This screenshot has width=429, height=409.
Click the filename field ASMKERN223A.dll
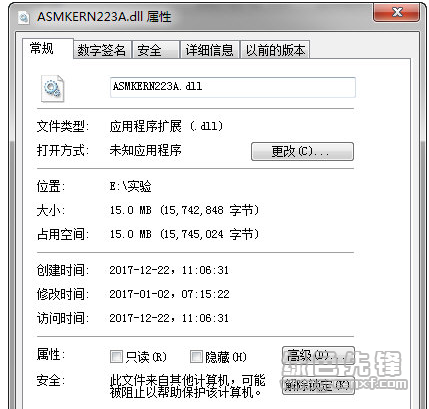pyautogui.click(x=233, y=87)
